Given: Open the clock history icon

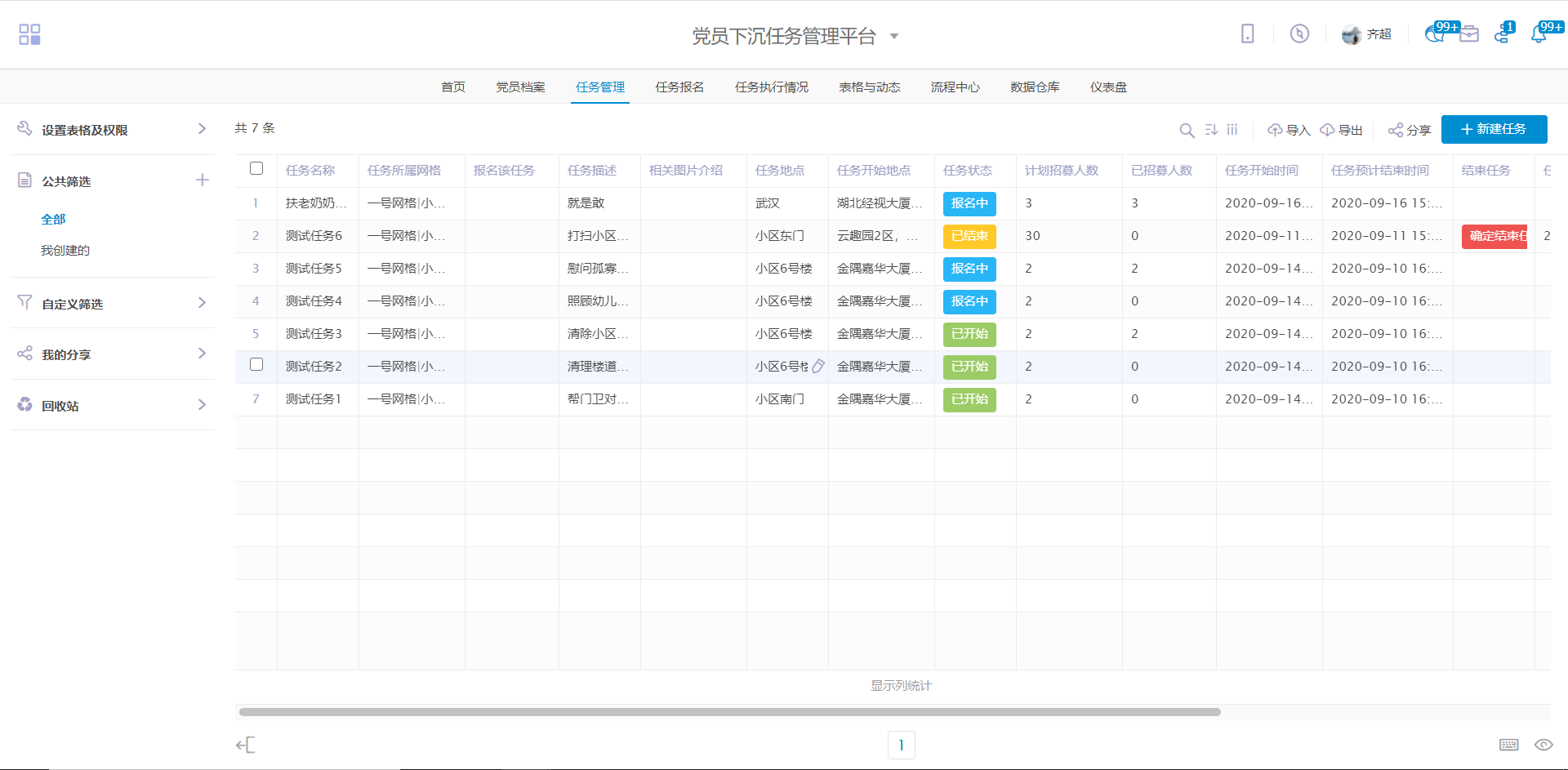Looking at the screenshot, I should click(x=1298, y=33).
